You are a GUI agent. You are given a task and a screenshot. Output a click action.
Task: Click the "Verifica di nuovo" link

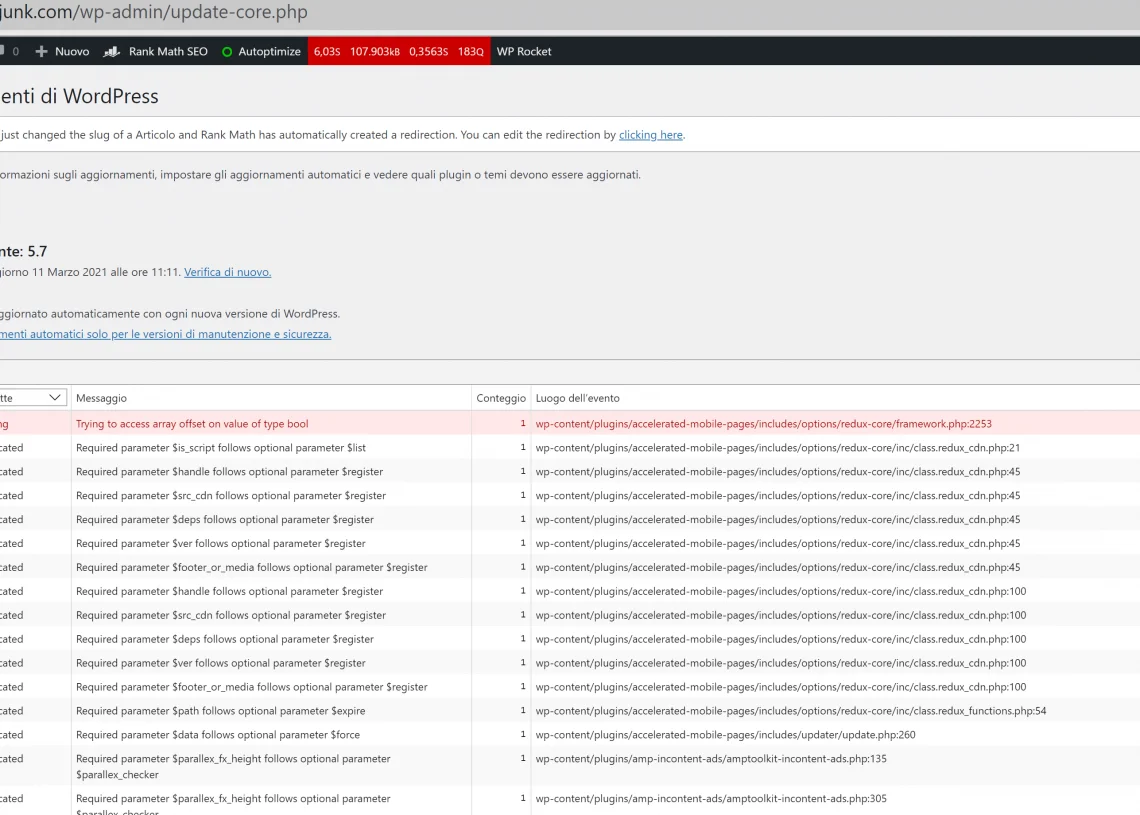coord(227,272)
